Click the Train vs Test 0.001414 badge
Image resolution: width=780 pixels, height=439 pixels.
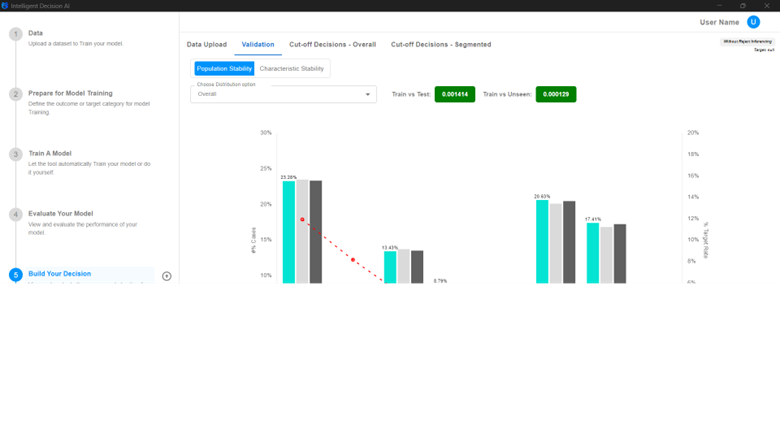coord(455,94)
